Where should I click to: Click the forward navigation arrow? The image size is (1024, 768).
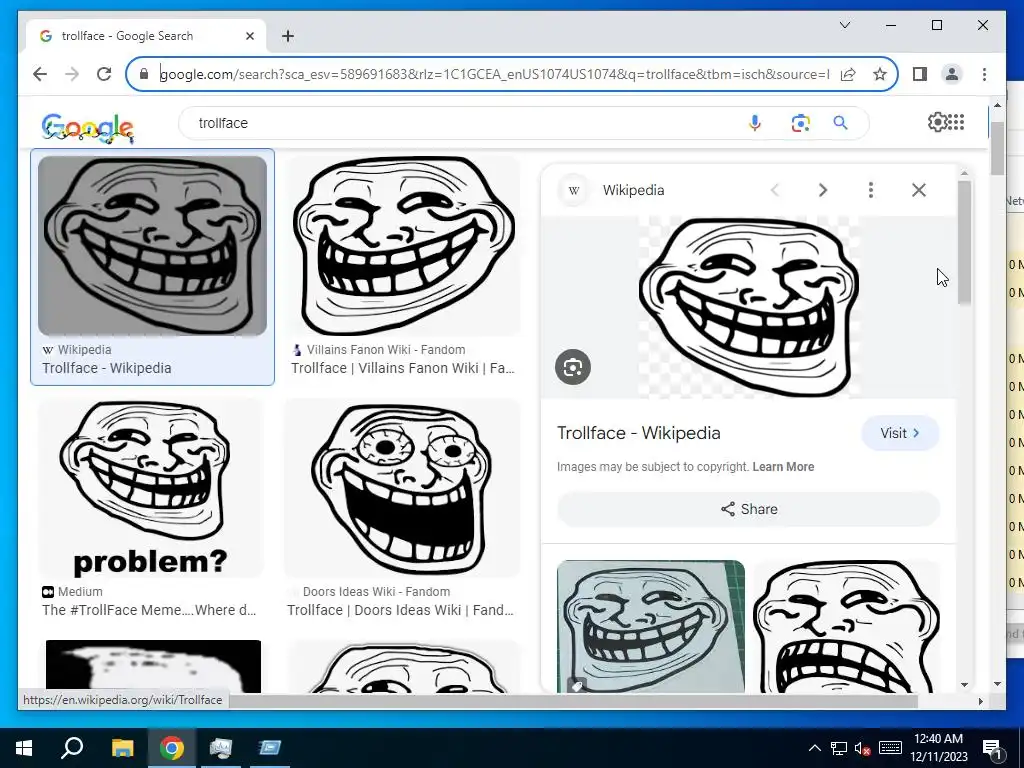(72, 74)
